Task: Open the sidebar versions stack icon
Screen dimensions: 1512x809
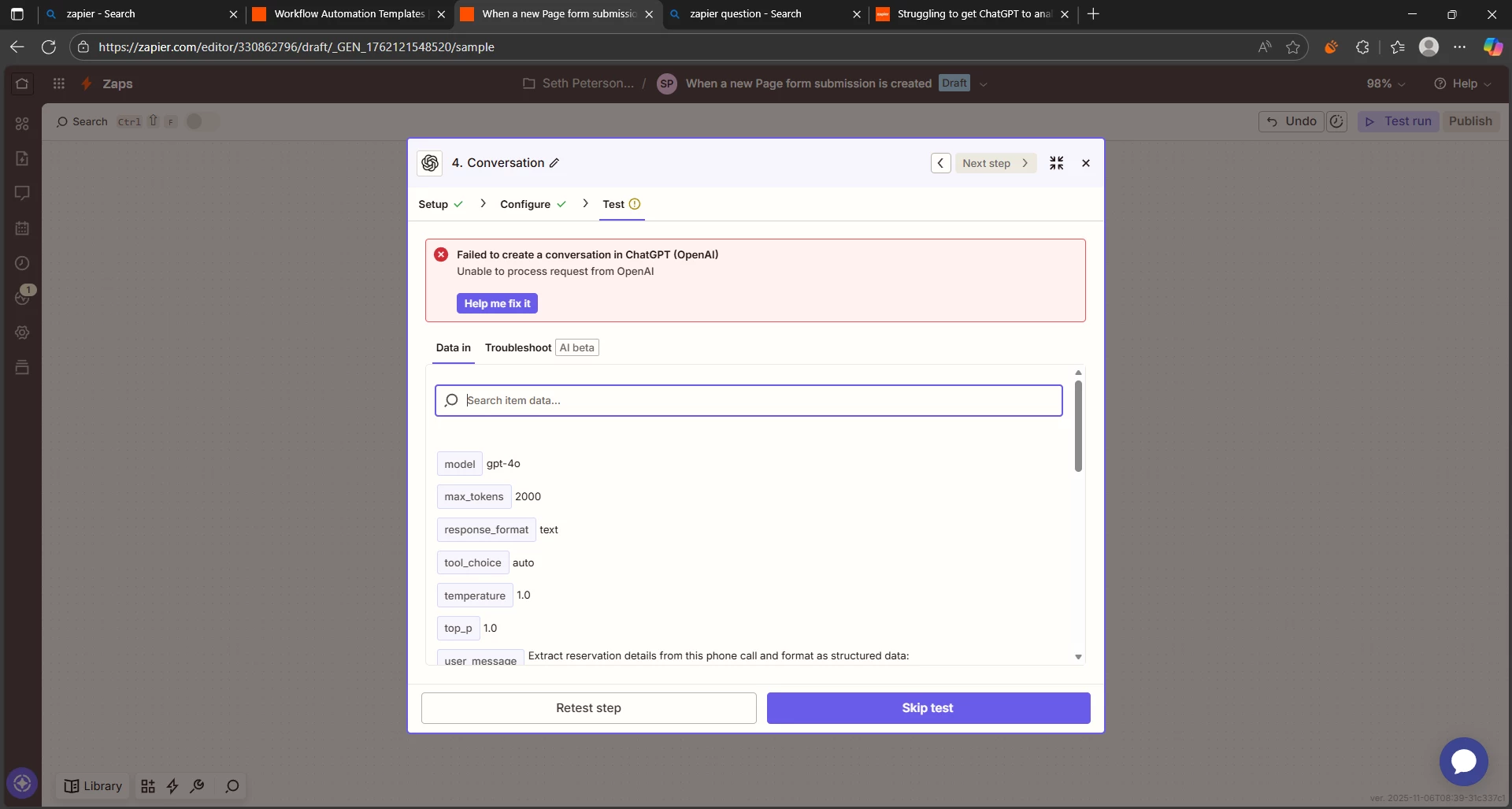Action: coord(22,367)
